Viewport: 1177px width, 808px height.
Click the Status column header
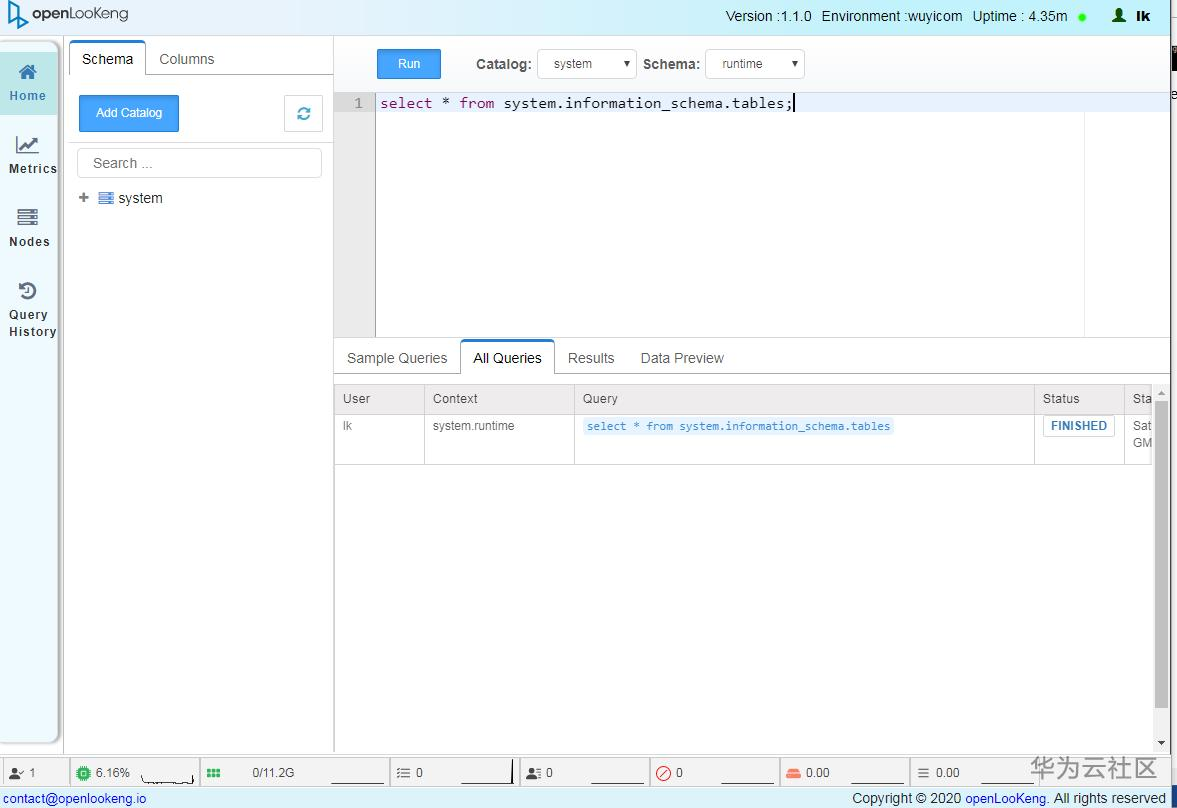pyautogui.click(x=1079, y=399)
